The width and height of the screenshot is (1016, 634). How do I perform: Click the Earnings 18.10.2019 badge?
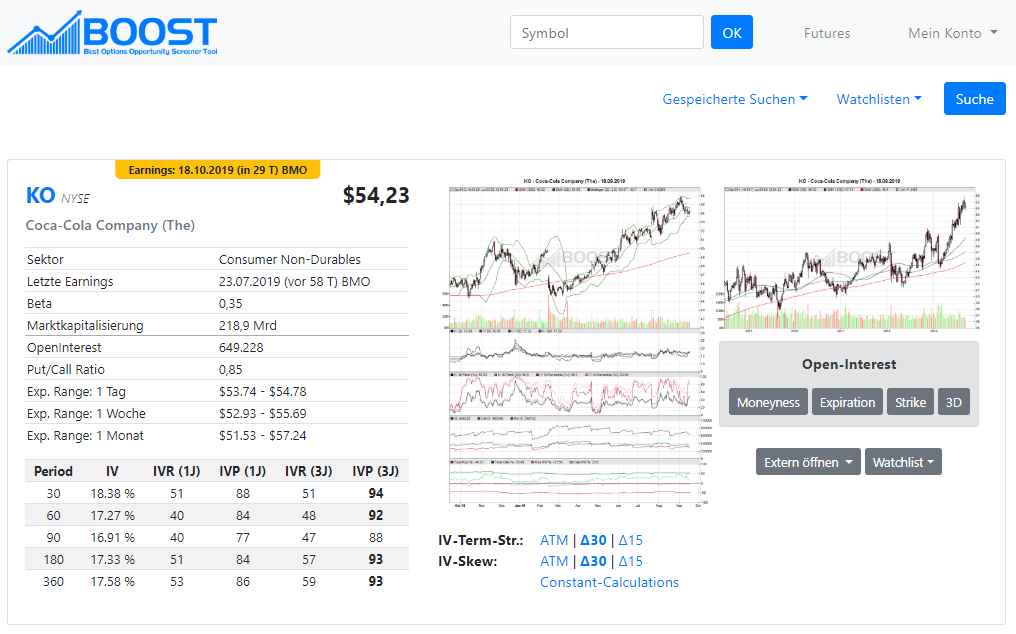tap(218, 170)
